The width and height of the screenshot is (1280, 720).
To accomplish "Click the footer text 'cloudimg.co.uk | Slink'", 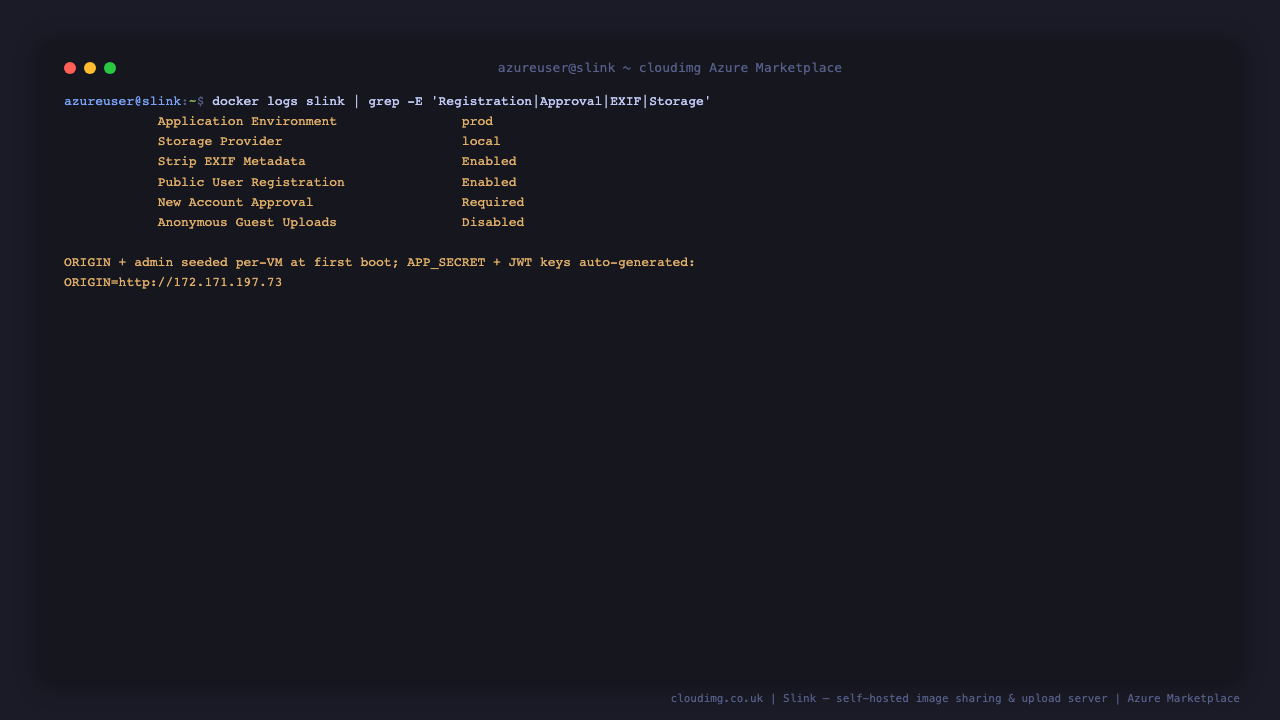I will click(743, 698).
